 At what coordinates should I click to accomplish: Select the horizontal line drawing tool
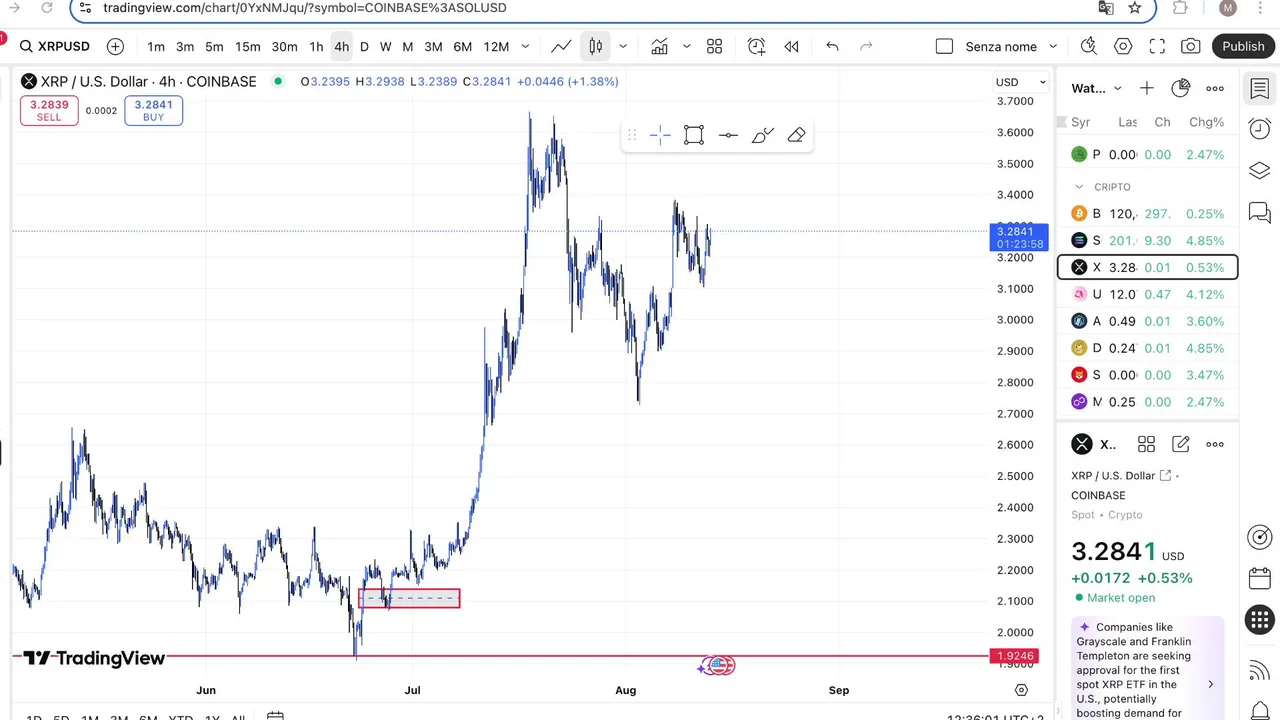[728, 135]
